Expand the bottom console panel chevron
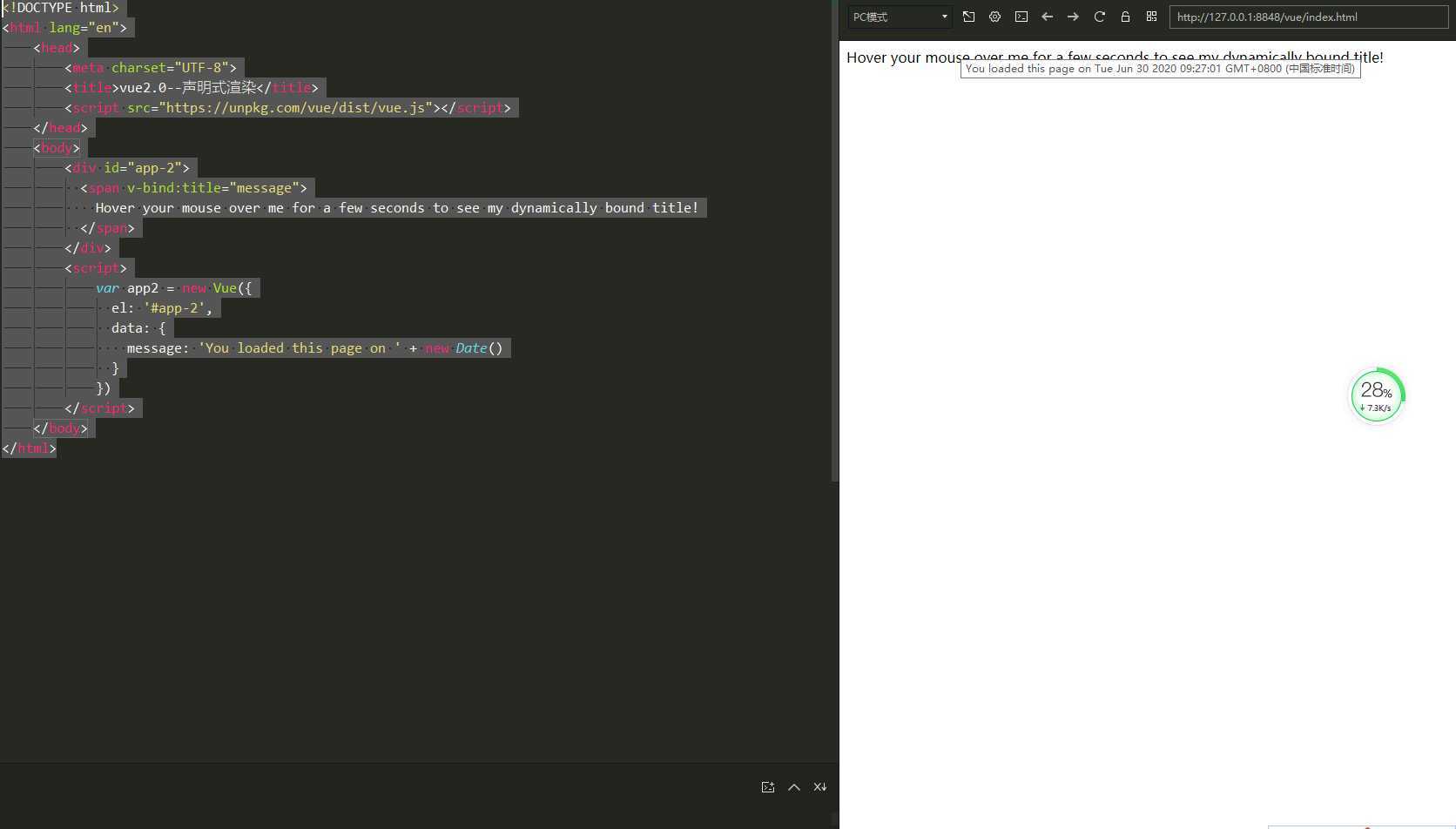The height and width of the screenshot is (829, 1456). tap(794, 787)
